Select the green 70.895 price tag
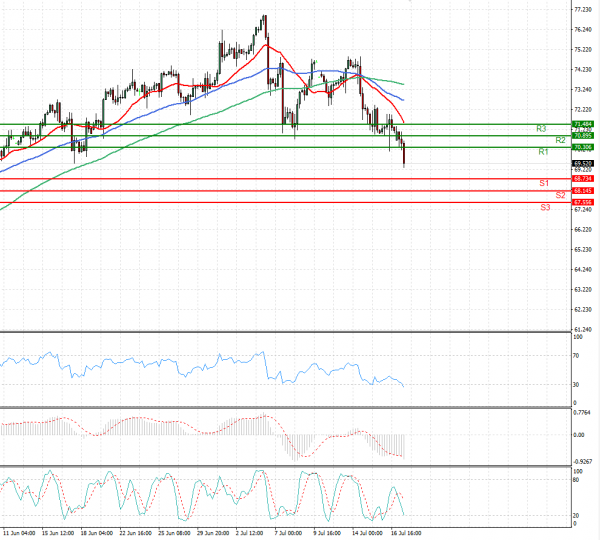The width and height of the screenshot is (600, 540). (x=583, y=135)
